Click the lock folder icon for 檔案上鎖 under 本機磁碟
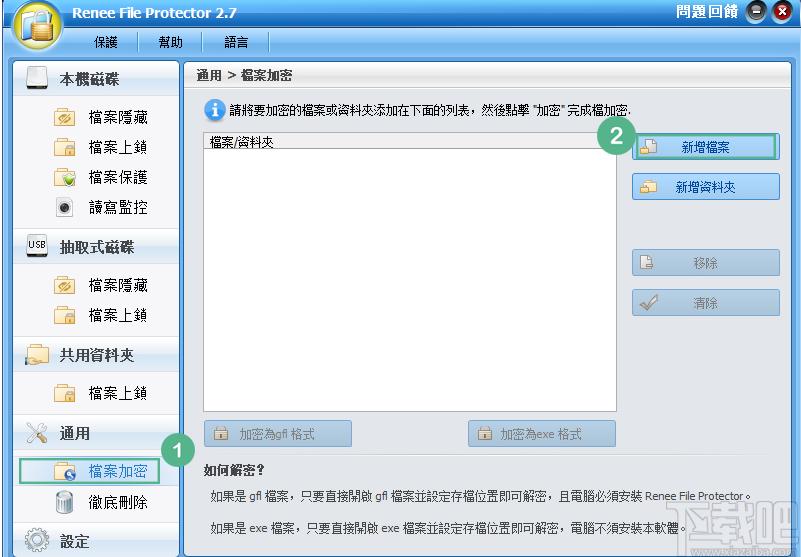Image resolution: width=801 pixels, height=557 pixels. point(65,148)
